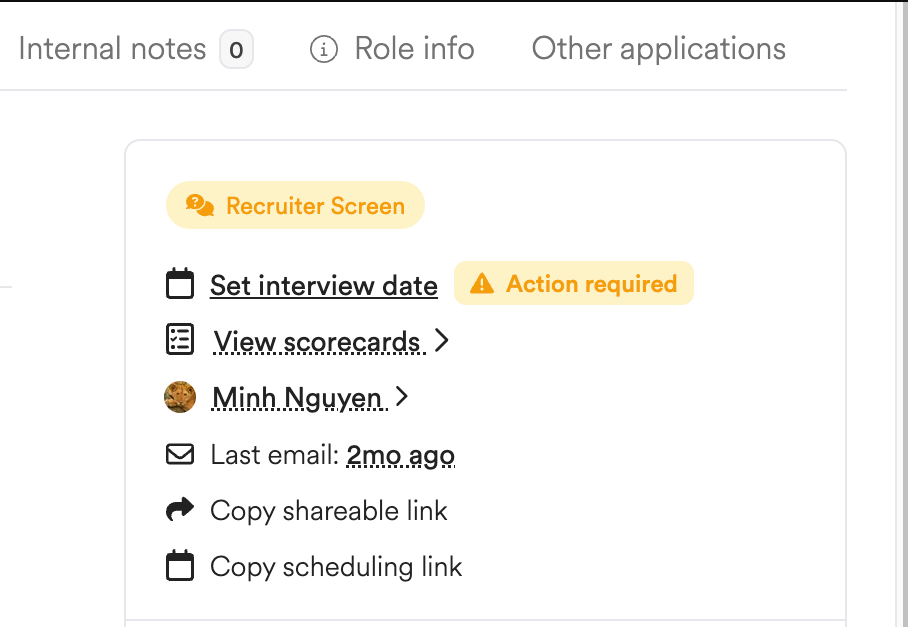908x627 pixels.
Task: Click the calendar icon beside Set interview date
Action: pyautogui.click(x=180, y=284)
